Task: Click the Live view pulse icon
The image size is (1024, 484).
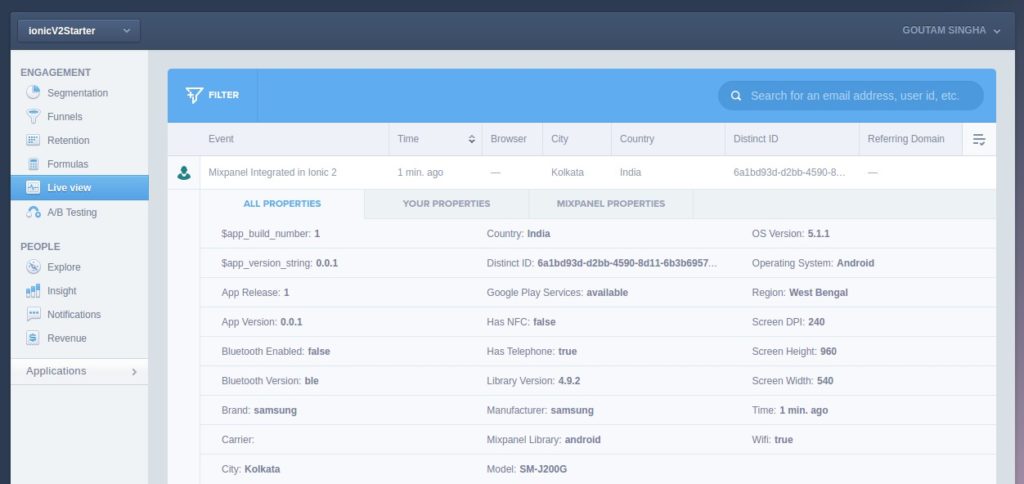Action: (x=33, y=187)
